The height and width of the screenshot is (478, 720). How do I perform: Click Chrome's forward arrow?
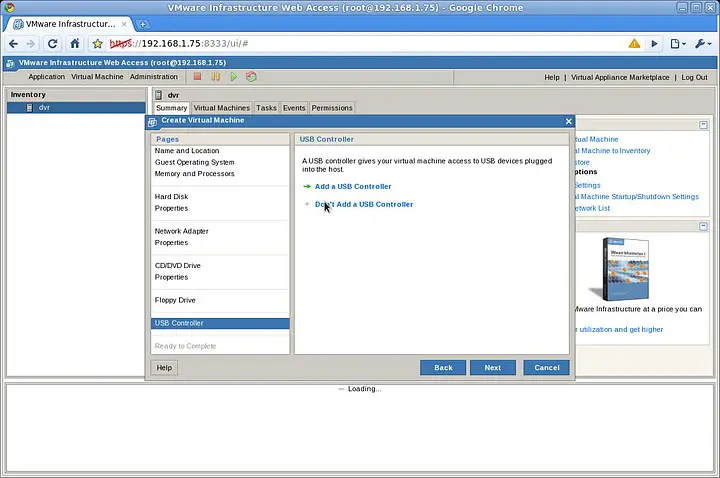tap(30, 44)
